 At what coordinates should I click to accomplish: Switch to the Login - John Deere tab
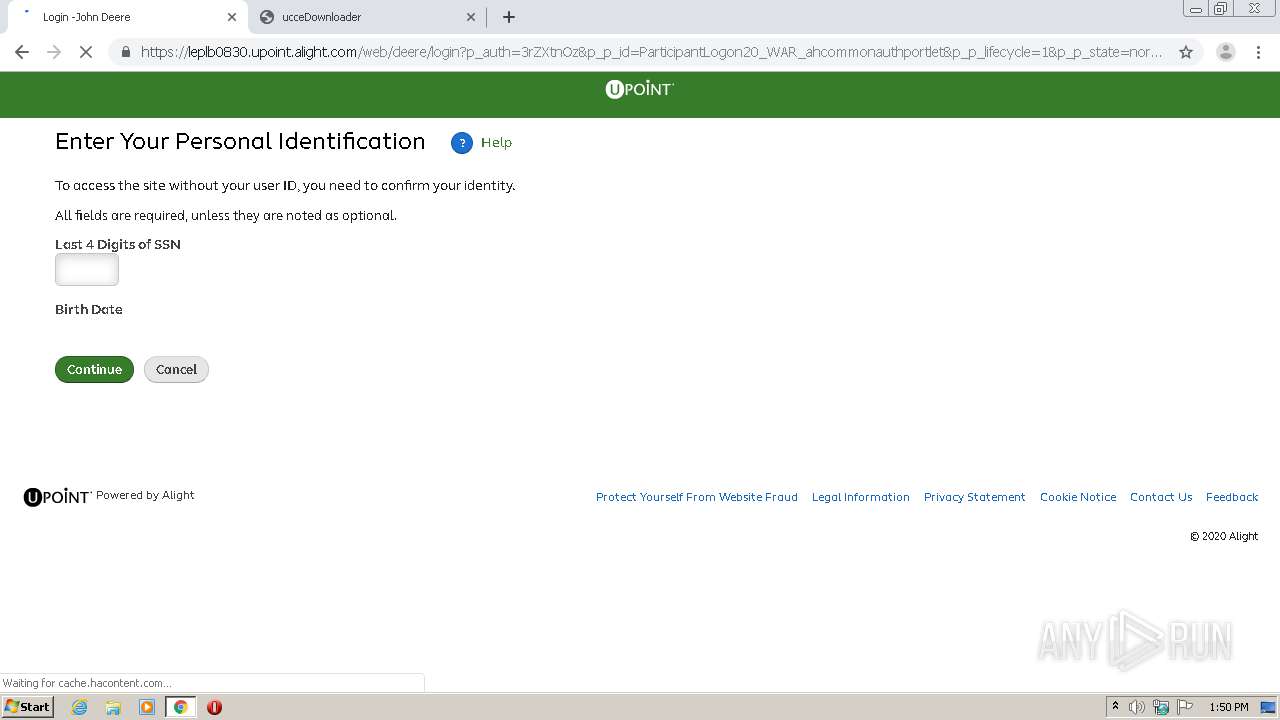[125, 17]
